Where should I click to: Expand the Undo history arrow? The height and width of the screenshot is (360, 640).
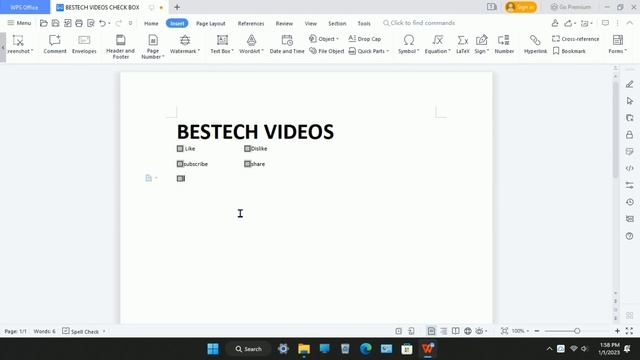(109, 23)
